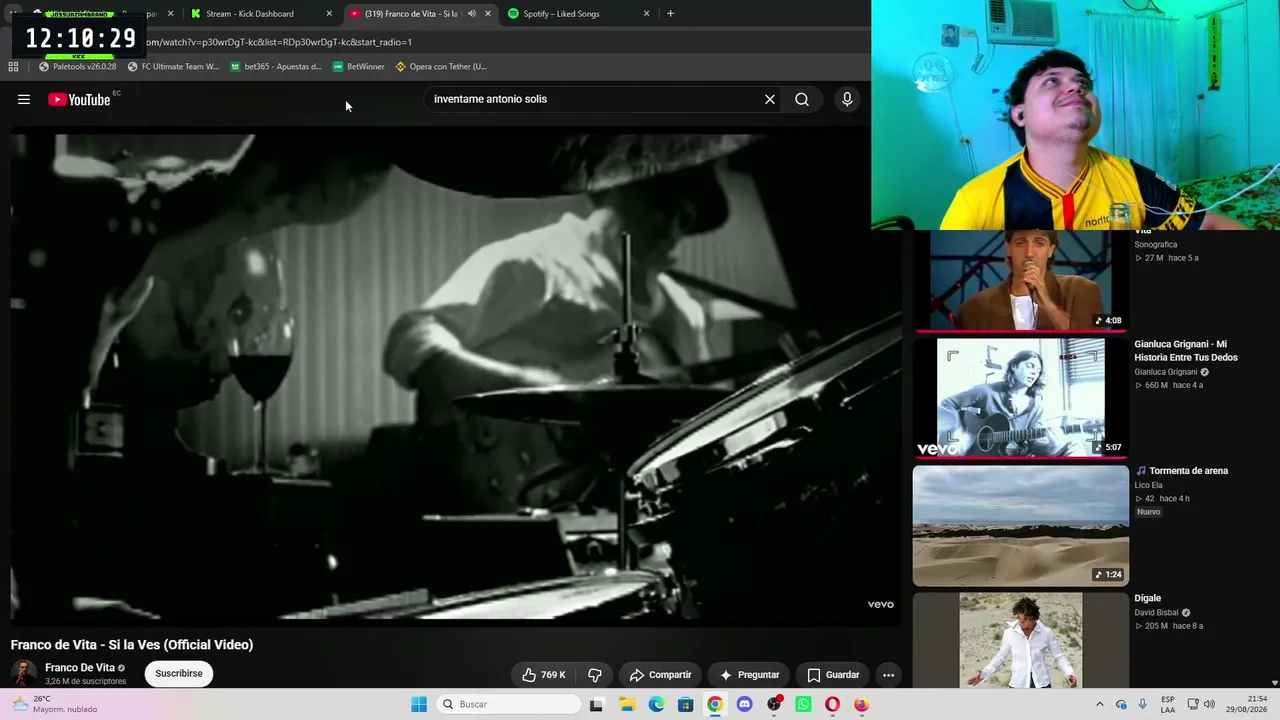
Task: Open the 'Mi Historia Entre Tus Dedos' title
Action: tap(1186, 351)
